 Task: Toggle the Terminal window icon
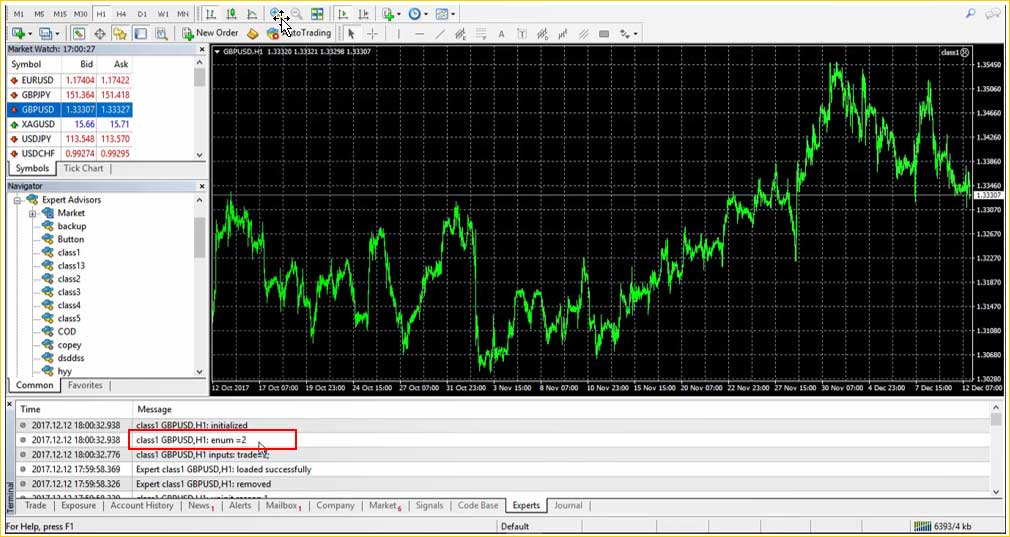[x=140, y=33]
